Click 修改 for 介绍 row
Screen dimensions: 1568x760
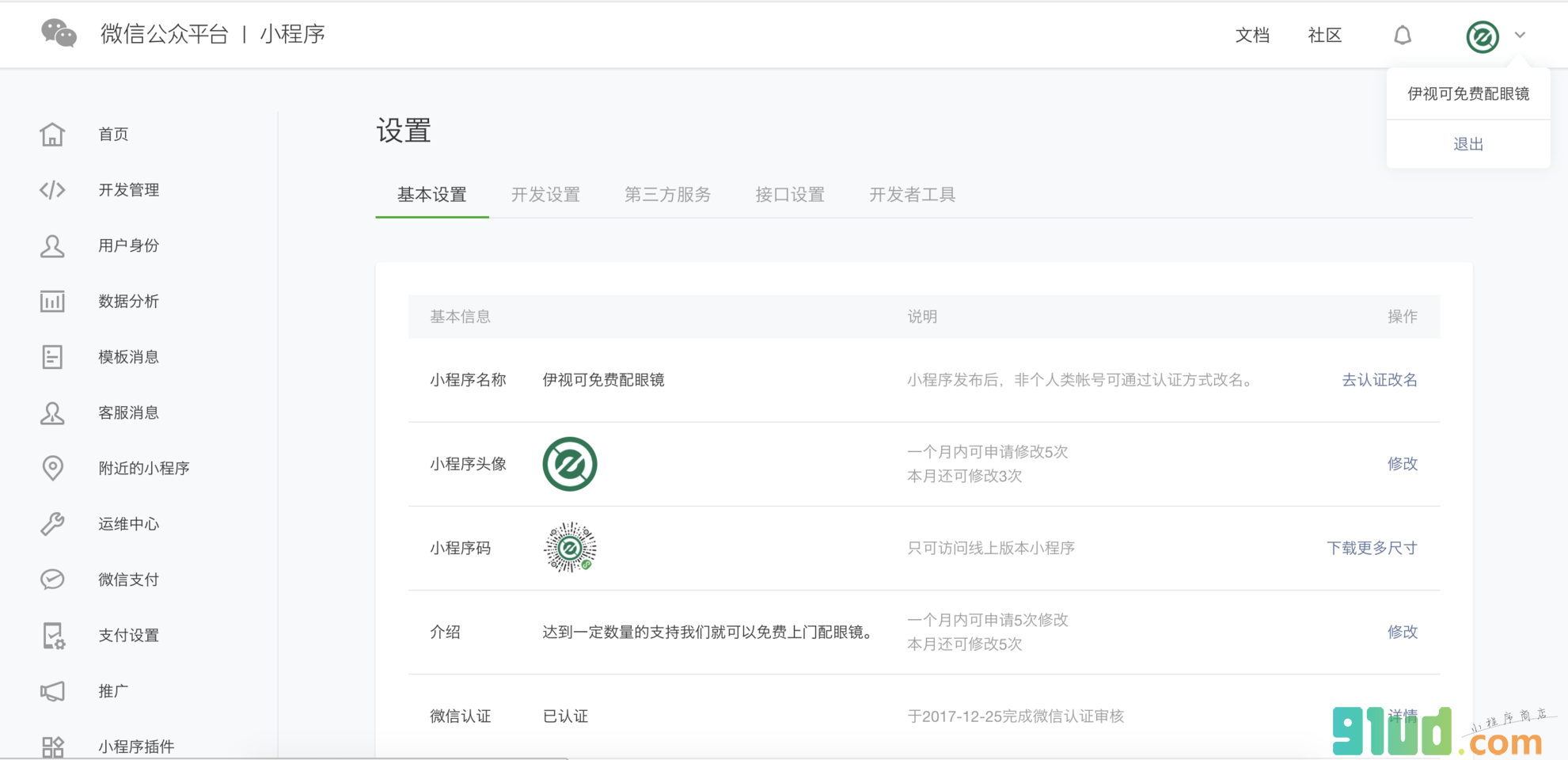tap(1403, 632)
